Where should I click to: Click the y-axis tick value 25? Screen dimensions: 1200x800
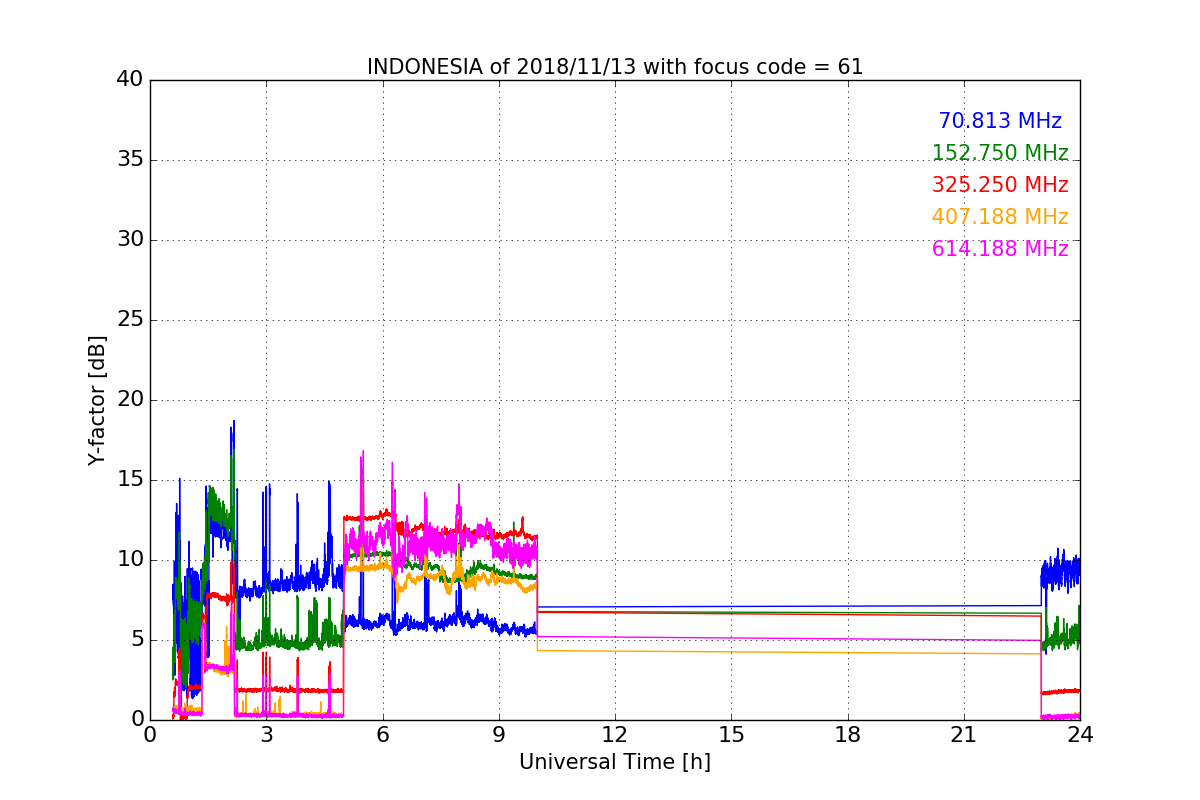pyautogui.click(x=129, y=320)
